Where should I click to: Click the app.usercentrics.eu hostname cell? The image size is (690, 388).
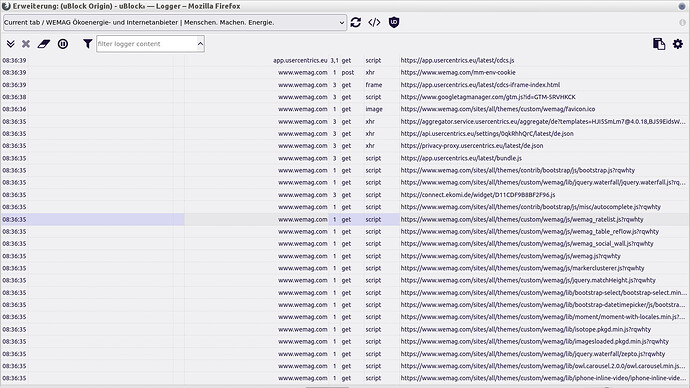click(x=300, y=60)
